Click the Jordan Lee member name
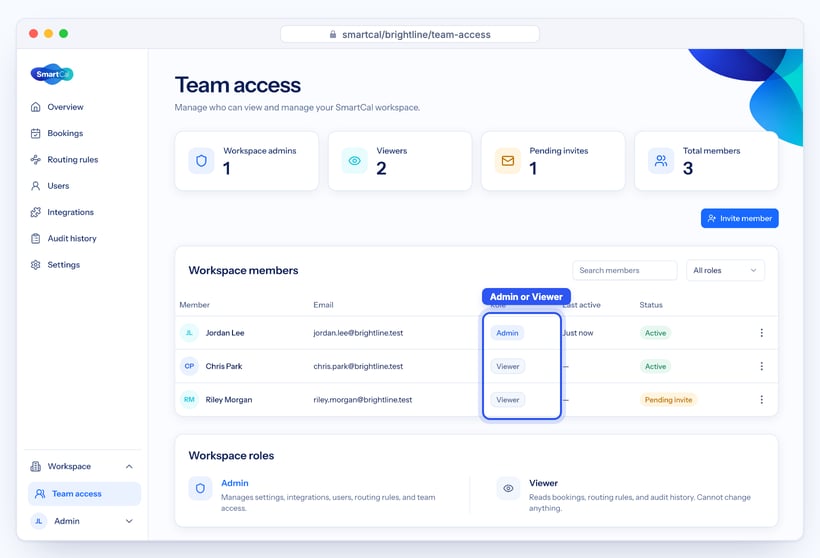The height and width of the screenshot is (558, 820). (225, 333)
